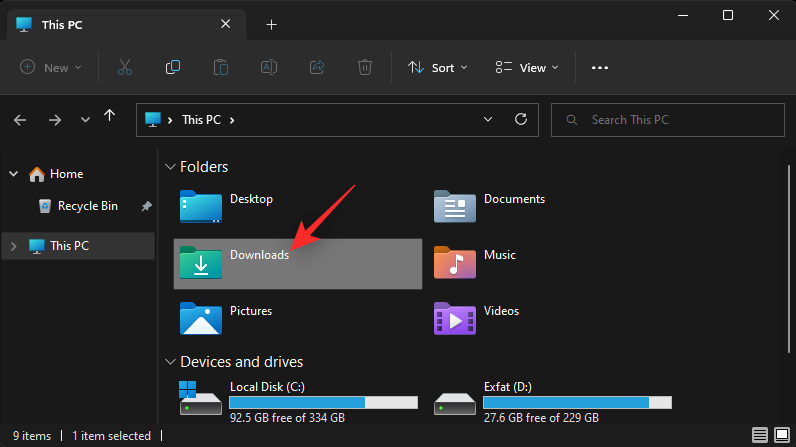Image resolution: width=796 pixels, height=447 pixels.
Task: Click the Delete trash icon
Action: point(364,67)
